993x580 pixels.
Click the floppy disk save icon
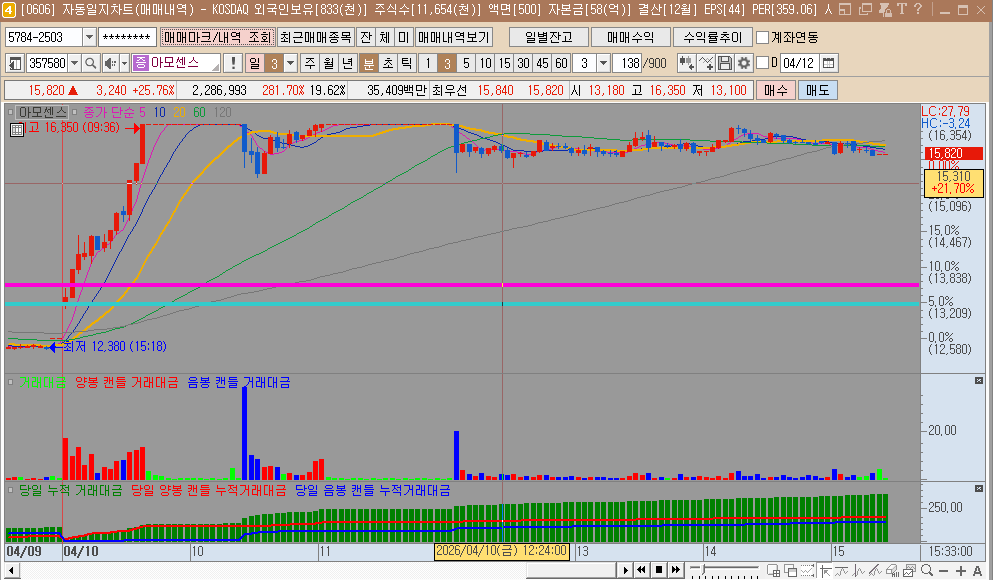click(725, 63)
